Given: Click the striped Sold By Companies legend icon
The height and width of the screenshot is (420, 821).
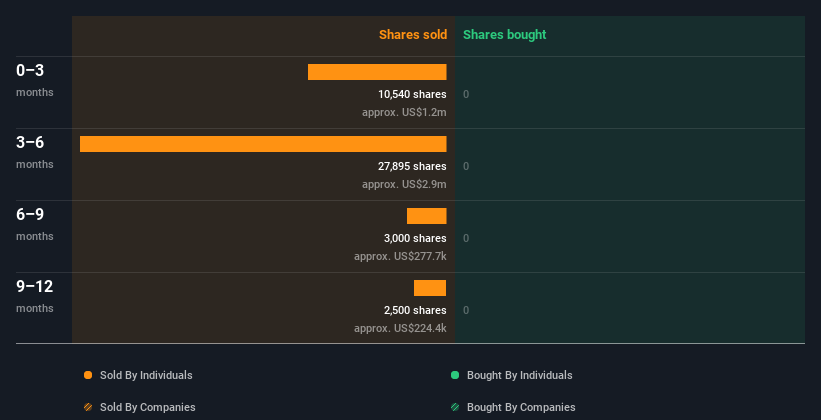Looking at the screenshot, I should click(x=88, y=407).
